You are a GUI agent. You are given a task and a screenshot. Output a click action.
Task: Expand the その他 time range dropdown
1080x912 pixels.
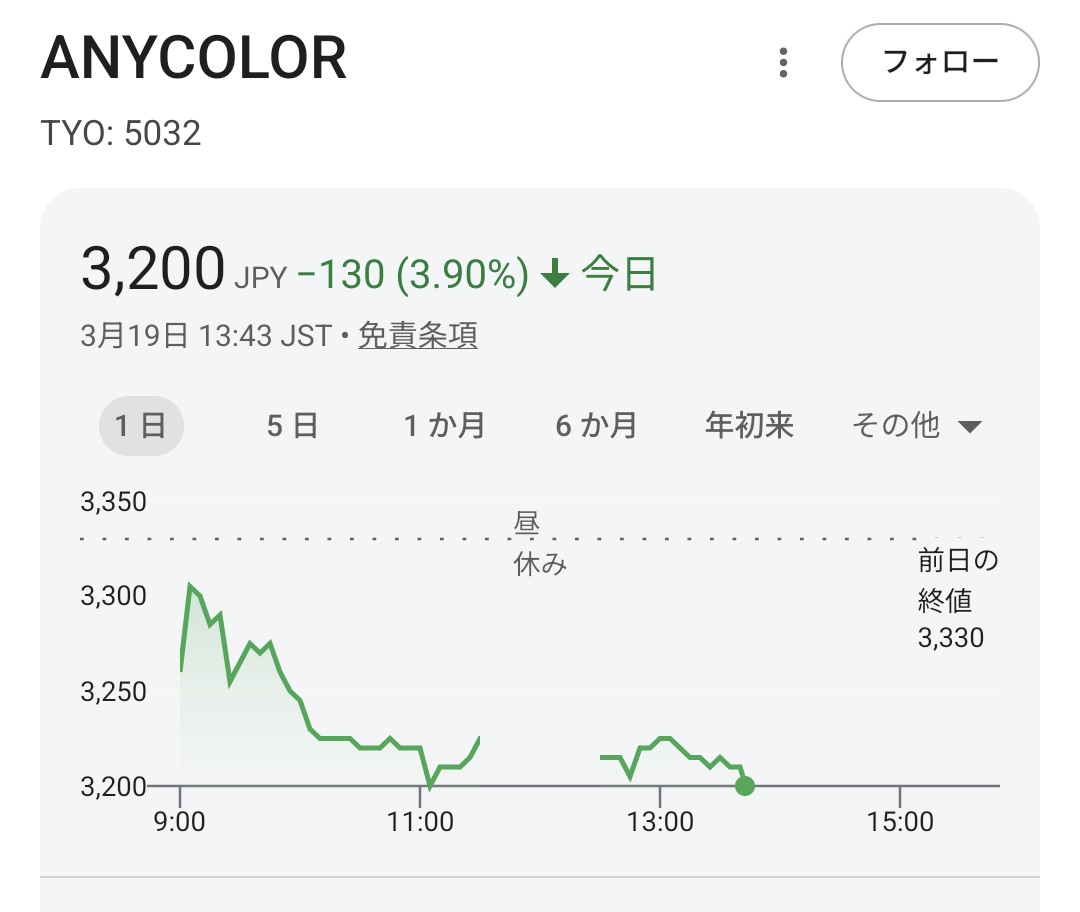click(x=916, y=426)
